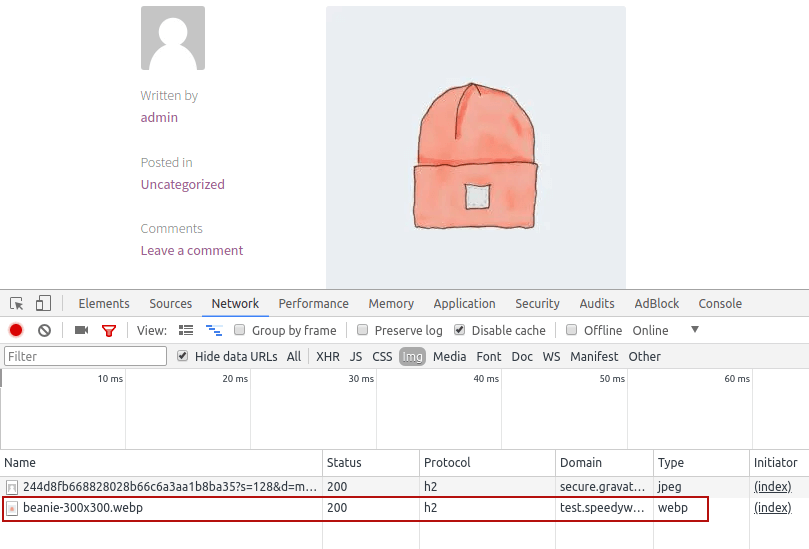Viewport: 809px width, 549px height.
Task: Filter requests by CSS
Action: pyautogui.click(x=382, y=357)
